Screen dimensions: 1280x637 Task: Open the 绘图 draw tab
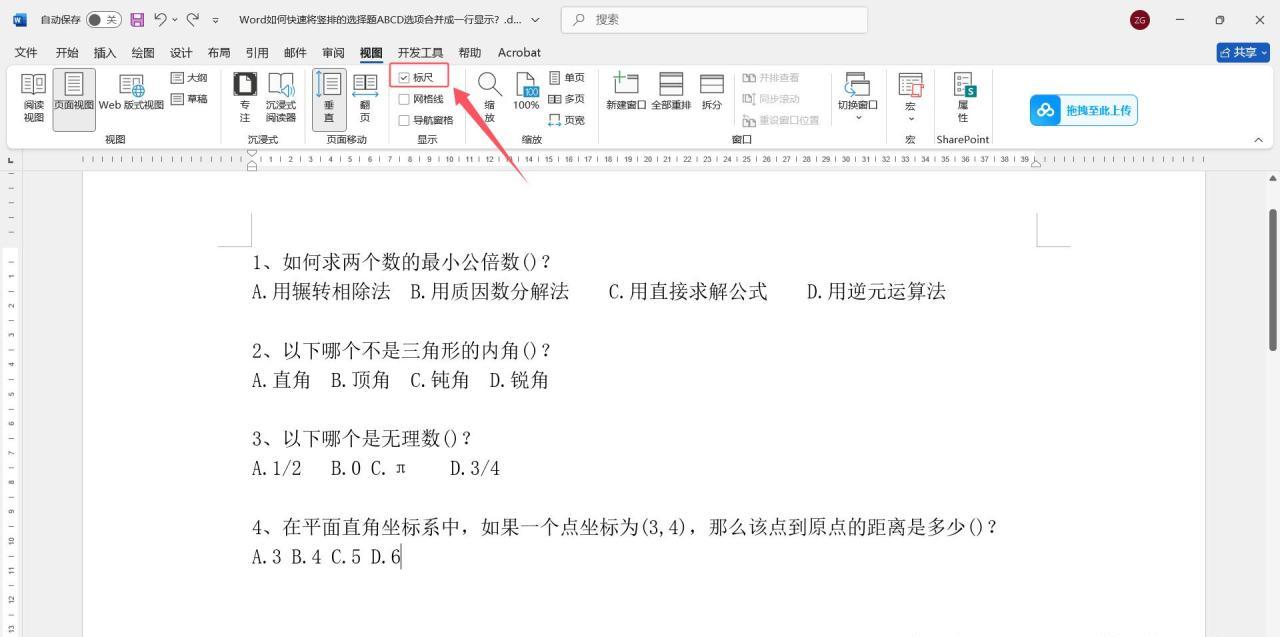pos(143,52)
